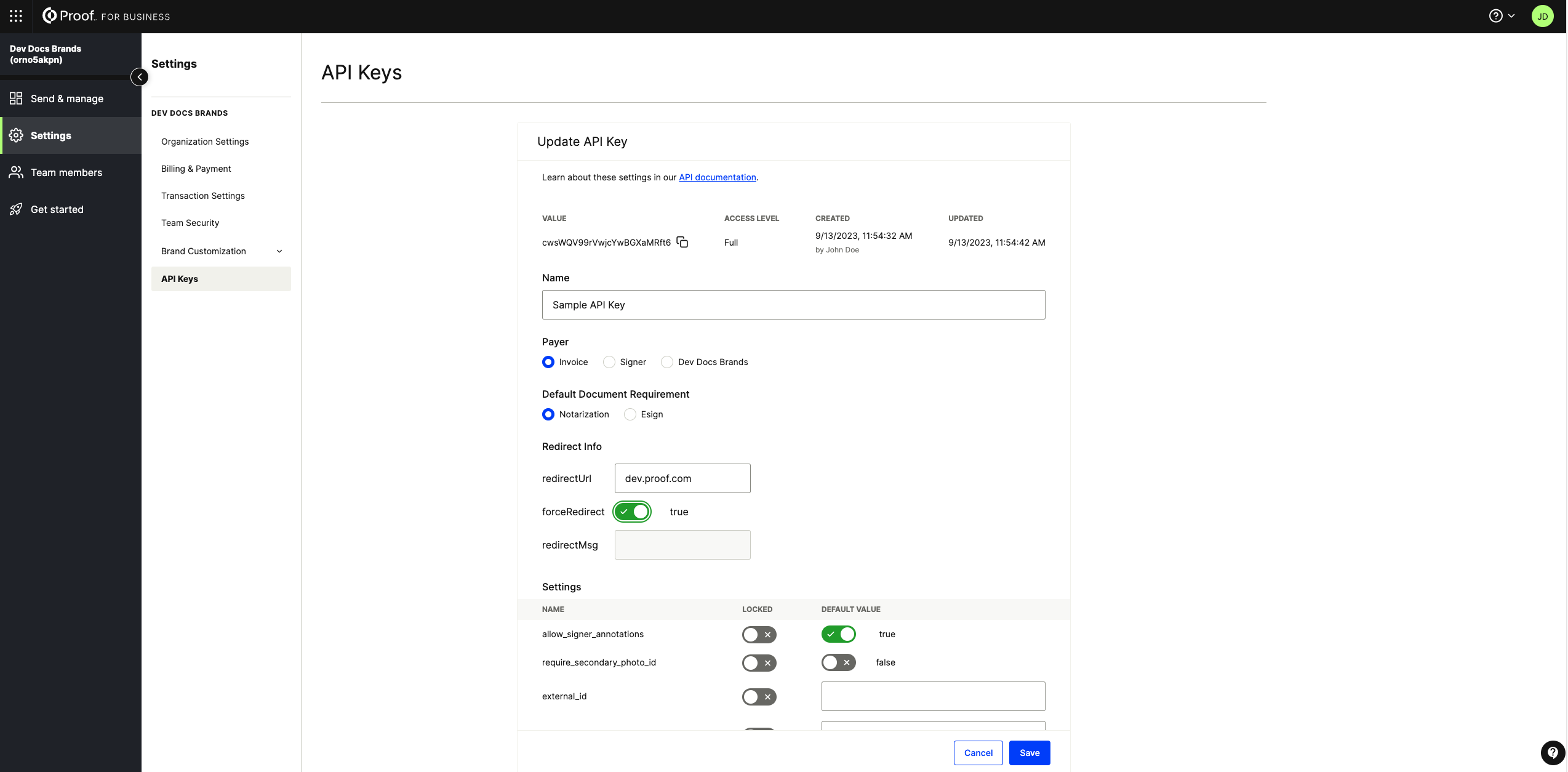Open the API documentation link

(718, 177)
